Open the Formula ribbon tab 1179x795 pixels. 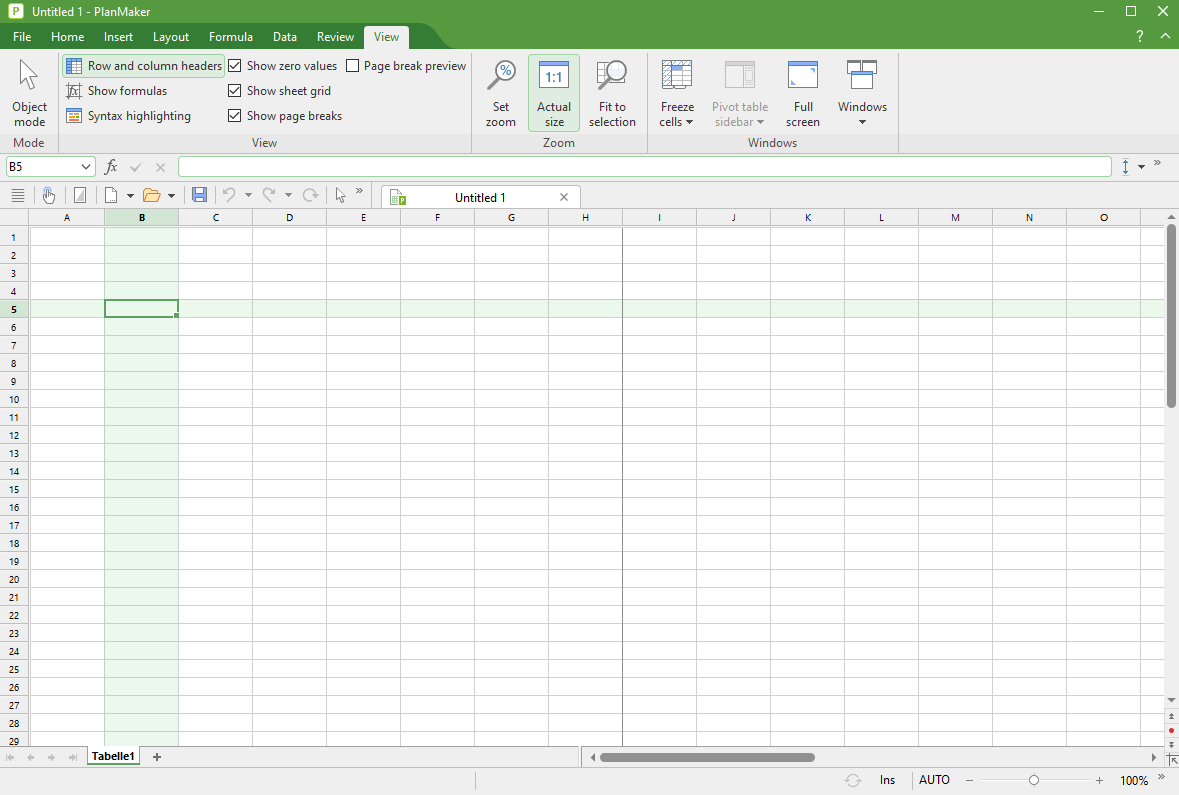click(x=230, y=37)
